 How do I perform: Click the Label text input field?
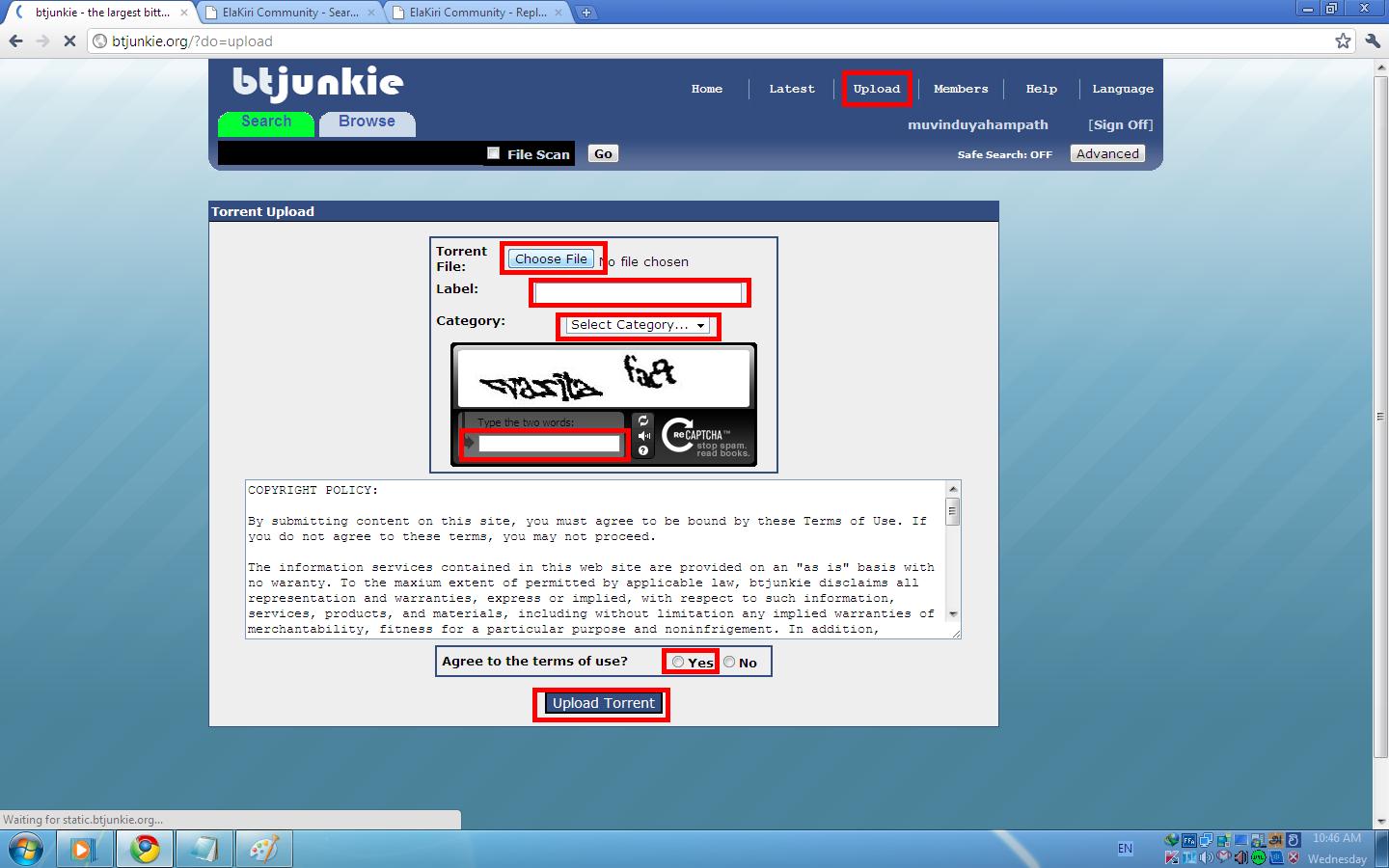point(639,292)
